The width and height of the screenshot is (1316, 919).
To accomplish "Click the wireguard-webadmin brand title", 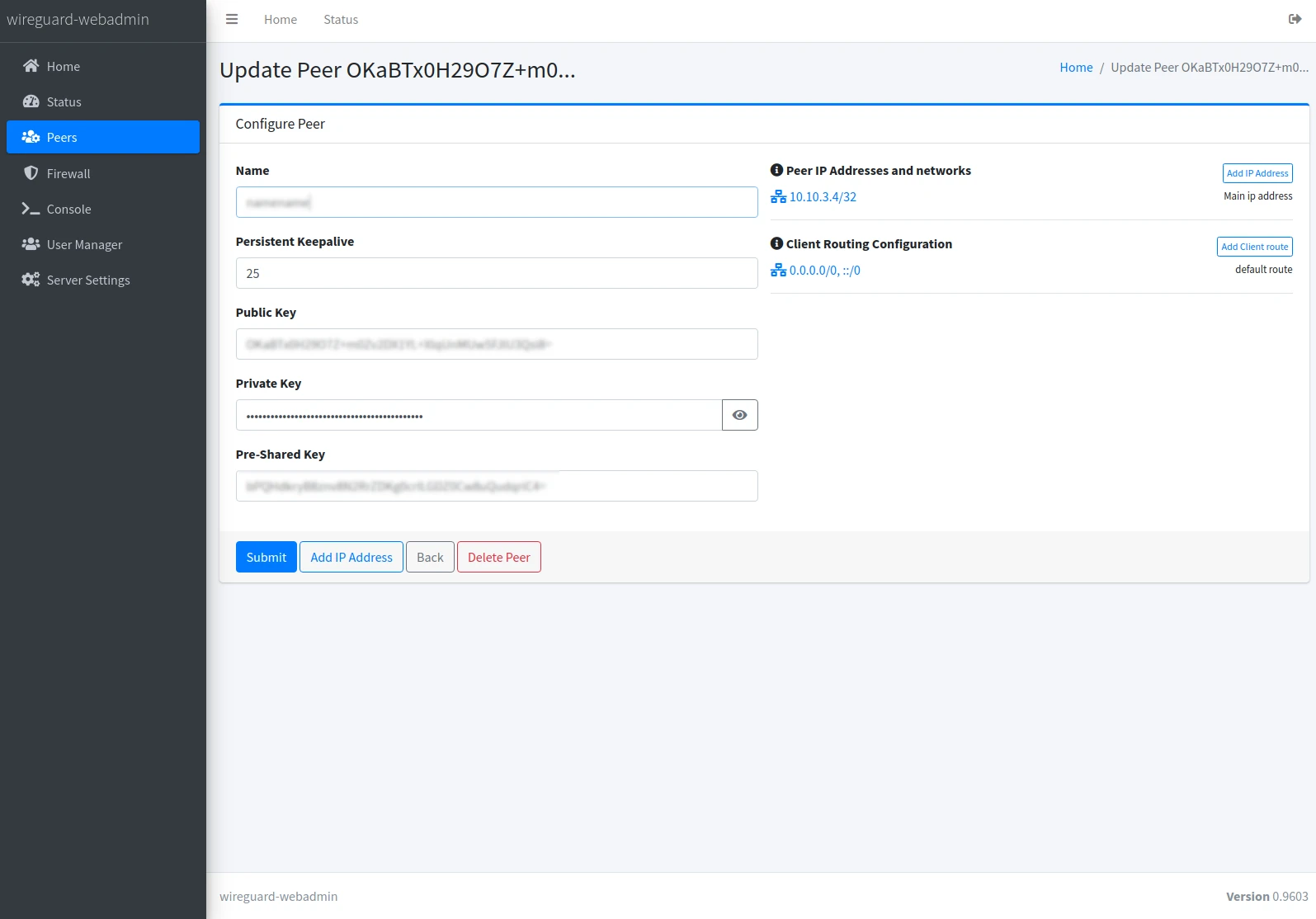I will coord(78,20).
